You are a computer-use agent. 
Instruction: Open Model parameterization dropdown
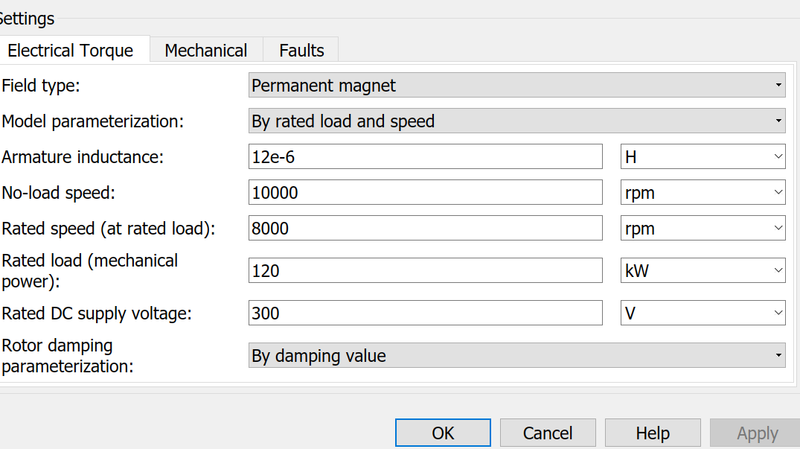[x=516, y=122]
